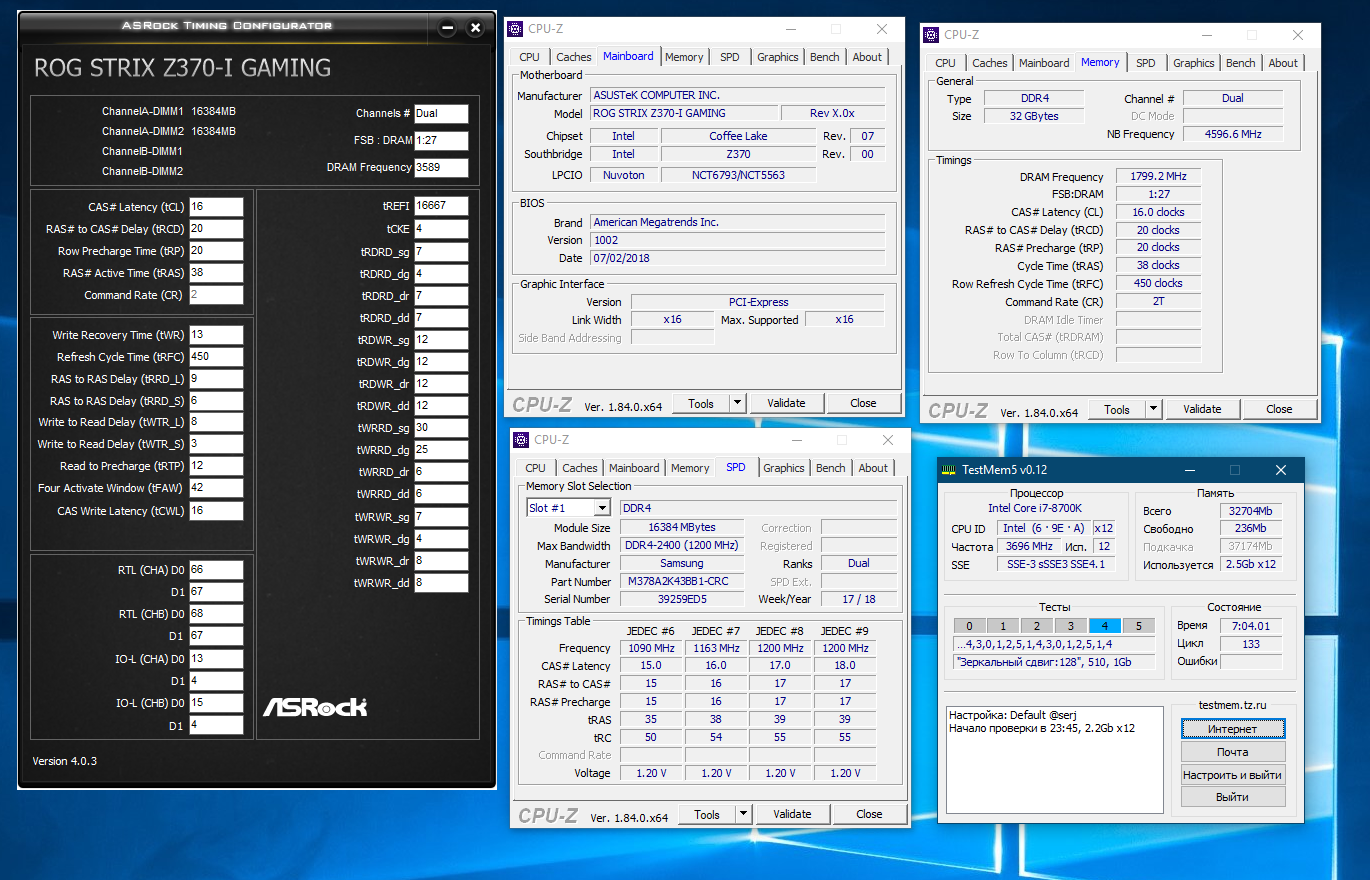Switch to the SPD tab in the Memory CPU-Z window

coord(1146,63)
